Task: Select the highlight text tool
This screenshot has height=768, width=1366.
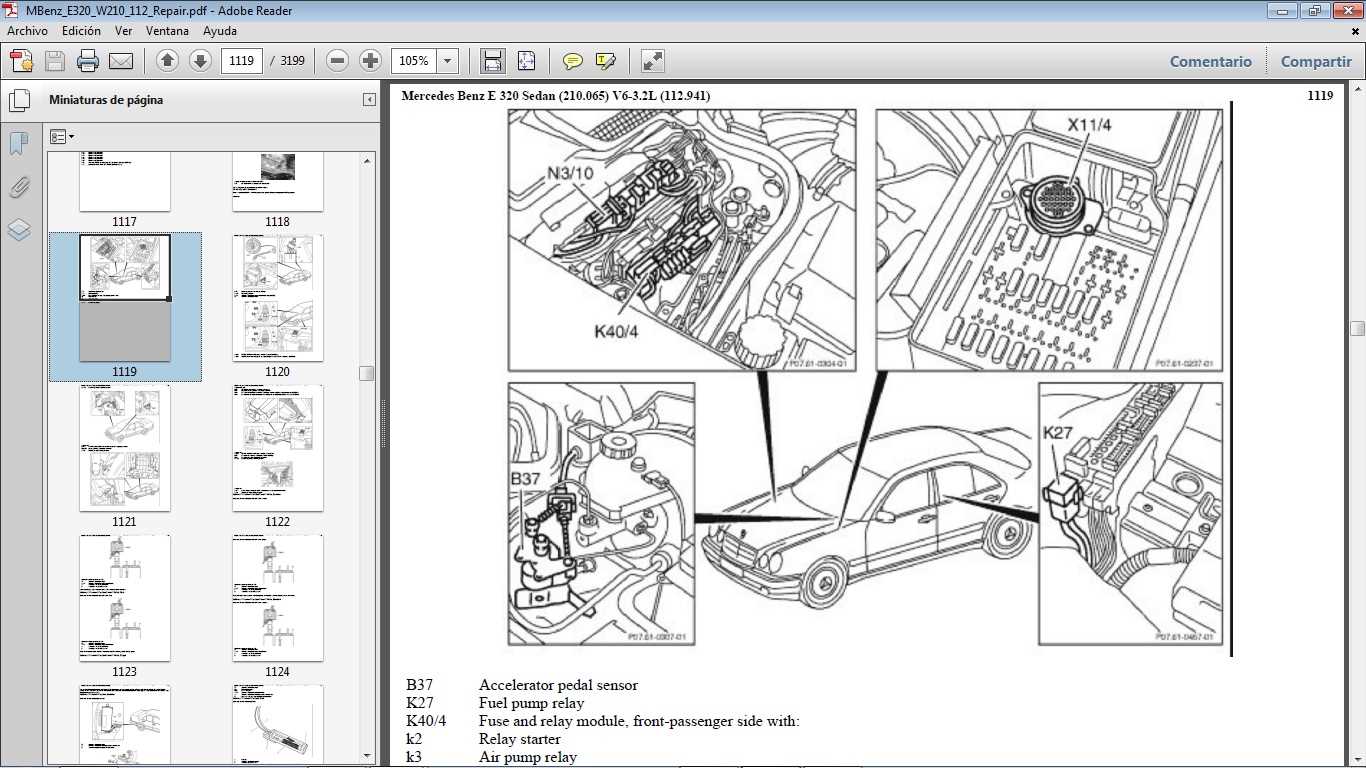Action: pyautogui.click(x=605, y=61)
